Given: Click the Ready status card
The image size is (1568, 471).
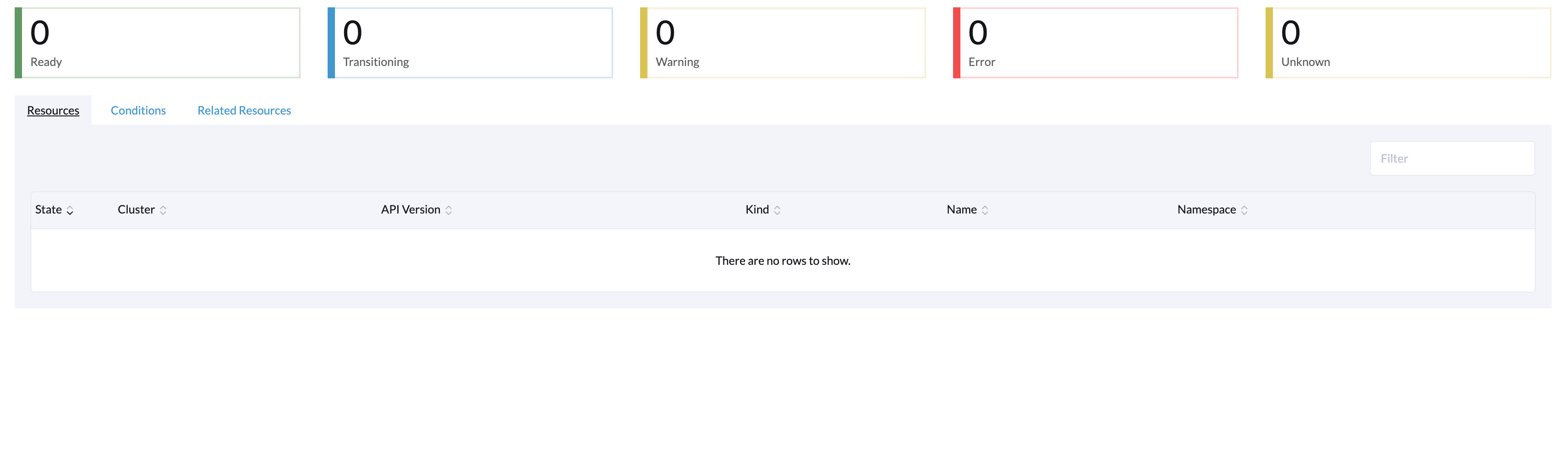Looking at the screenshot, I should point(157,42).
